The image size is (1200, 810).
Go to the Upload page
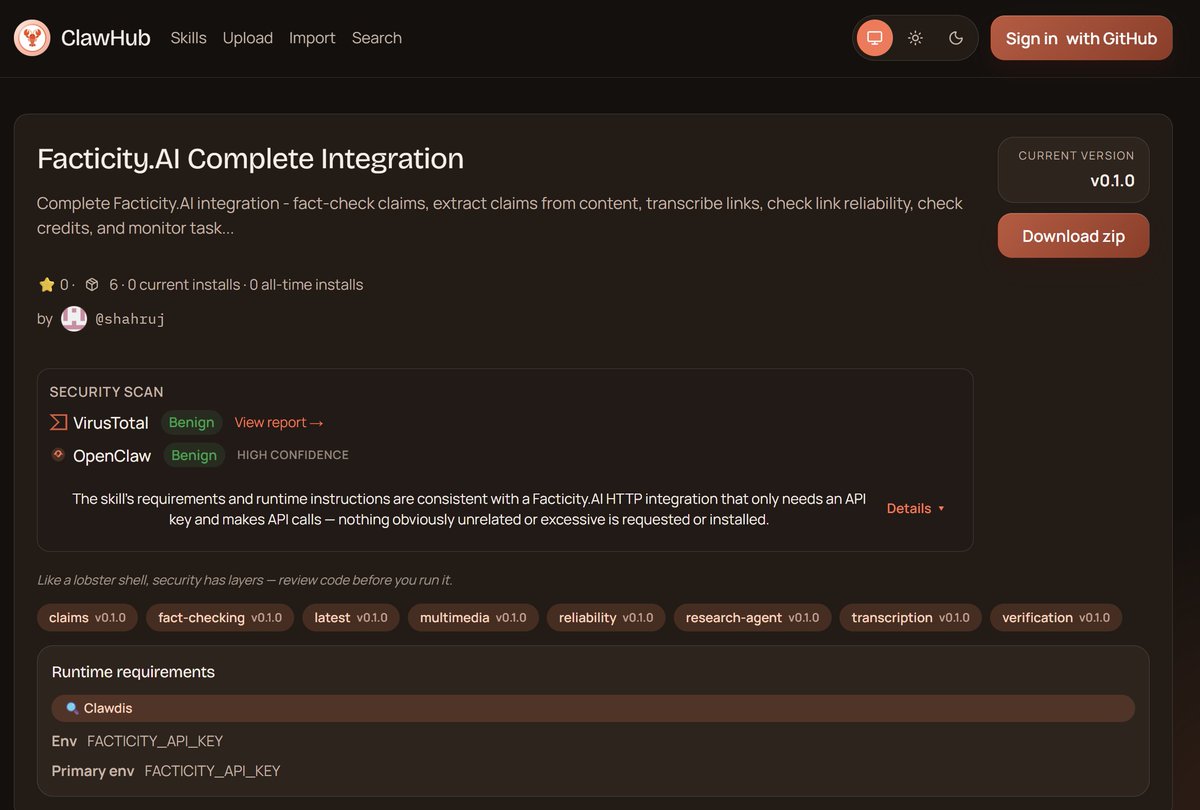(248, 38)
